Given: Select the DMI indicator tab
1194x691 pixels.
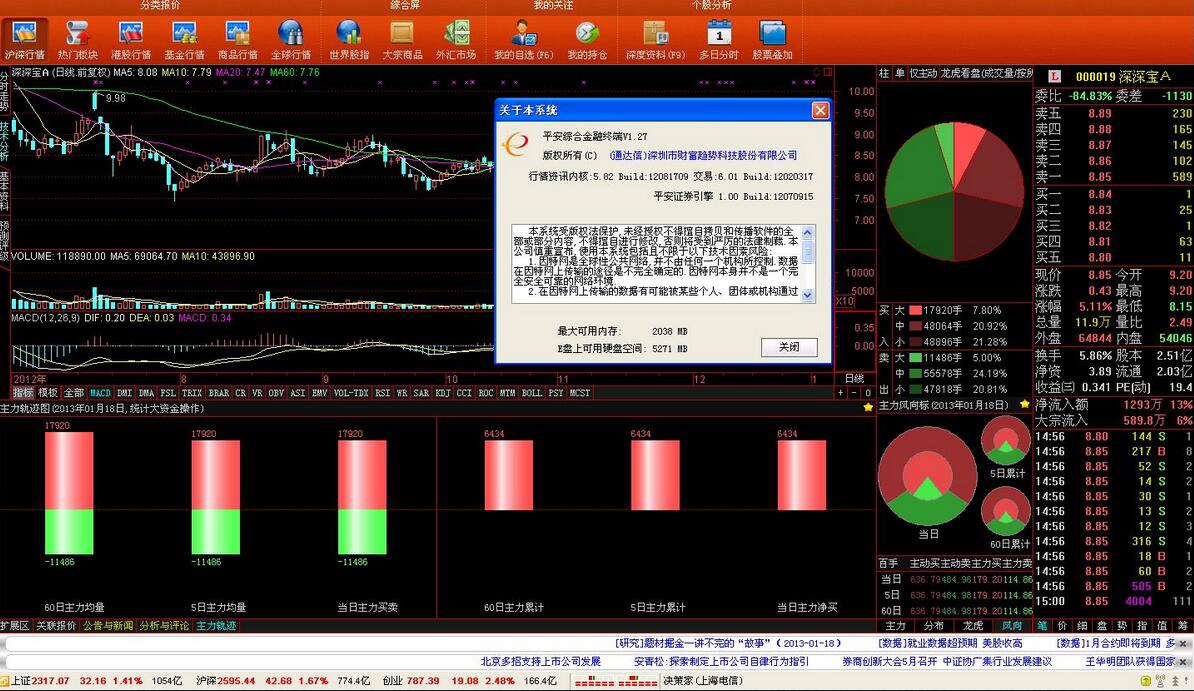Looking at the screenshot, I should [124, 393].
